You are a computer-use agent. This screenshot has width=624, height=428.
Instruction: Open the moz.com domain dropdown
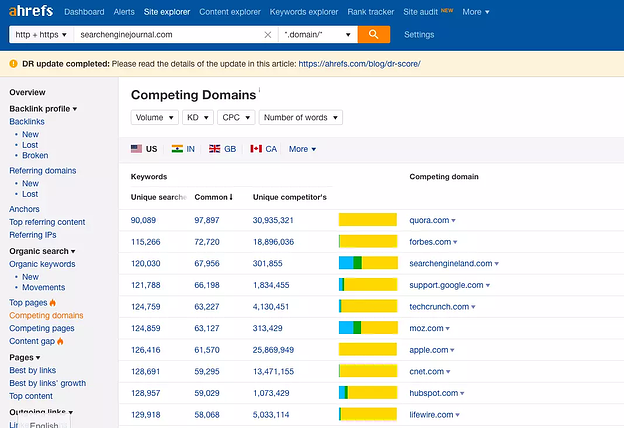tap(448, 328)
